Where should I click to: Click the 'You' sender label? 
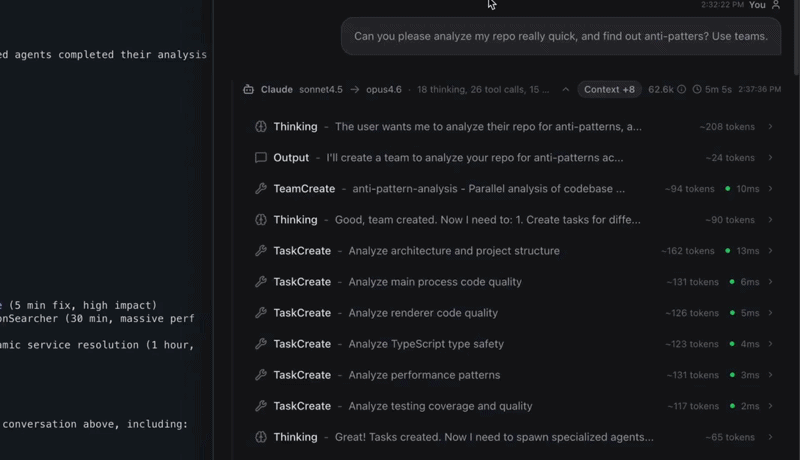(x=757, y=5)
